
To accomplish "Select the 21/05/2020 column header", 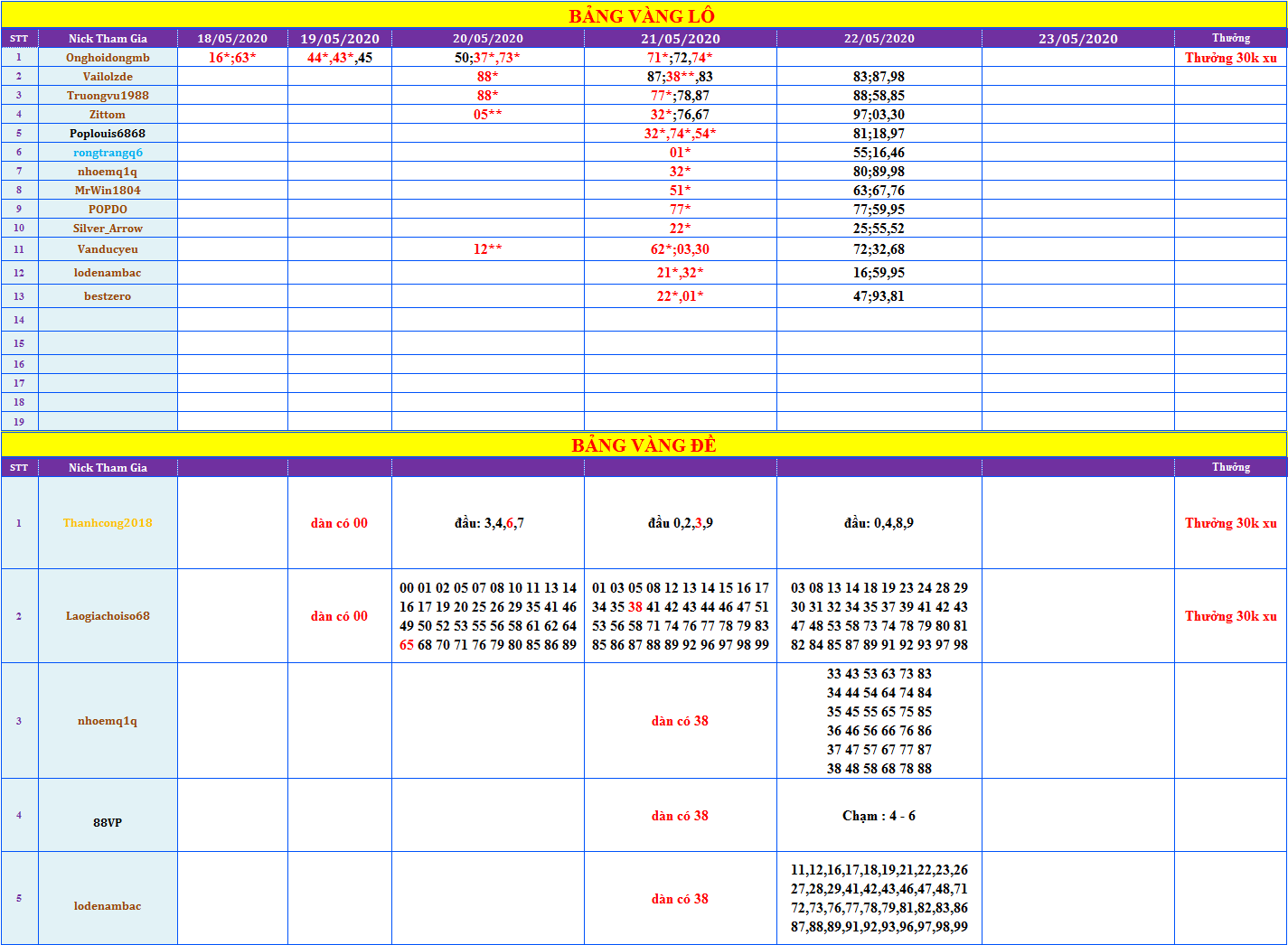I will [x=680, y=39].
